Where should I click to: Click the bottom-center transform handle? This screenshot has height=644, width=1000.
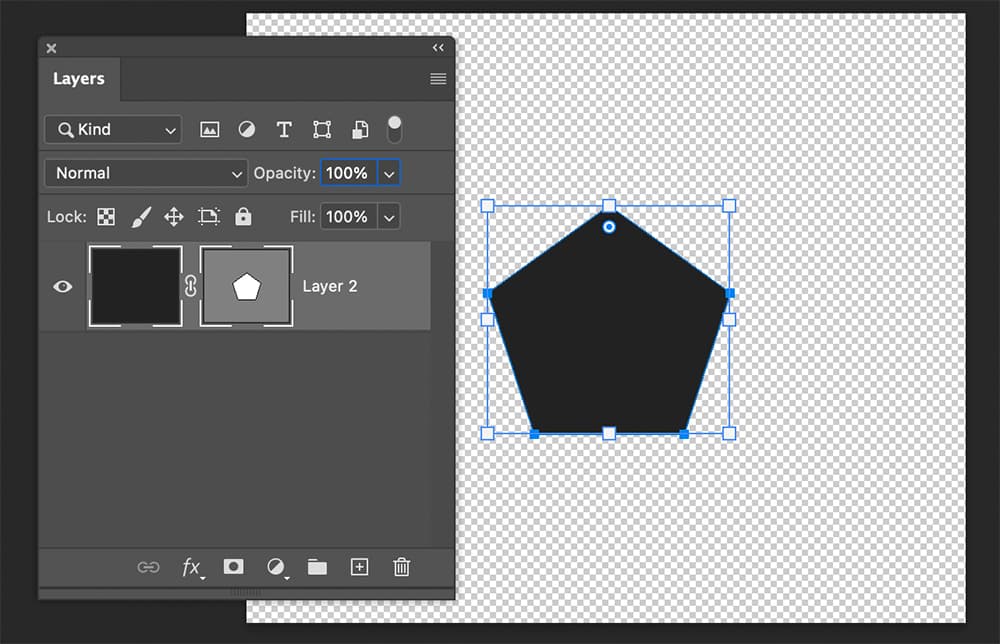609,434
